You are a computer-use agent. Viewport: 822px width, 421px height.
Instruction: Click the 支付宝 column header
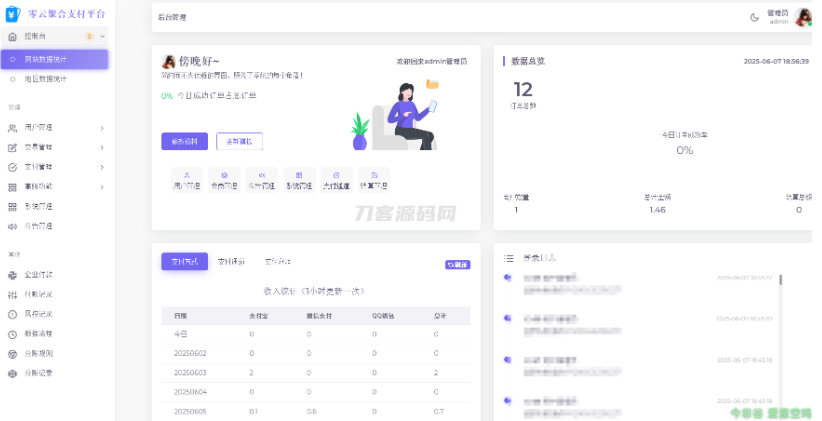click(258, 316)
